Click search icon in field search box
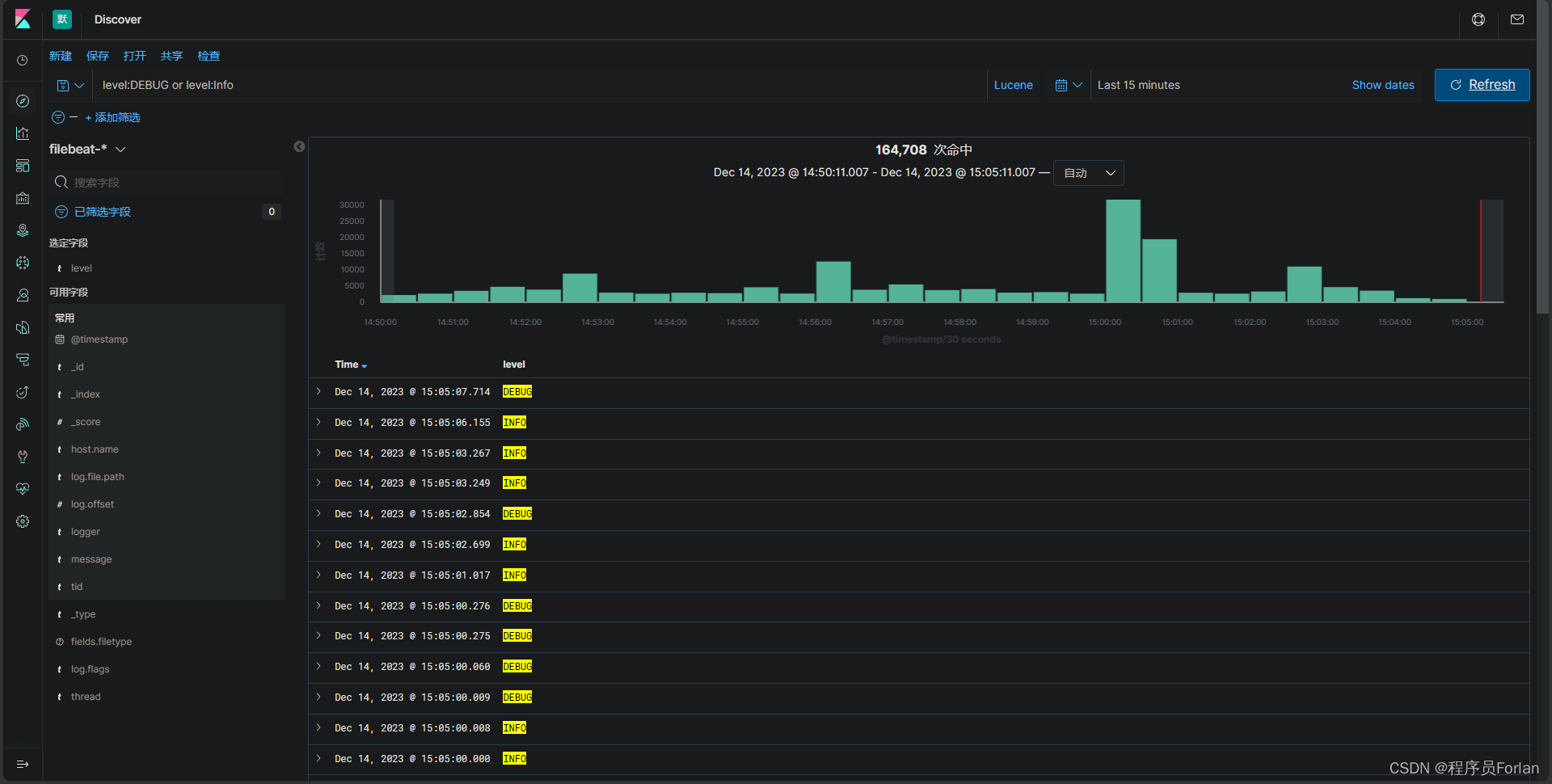Image resolution: width=1552 pixels, height=784 pixels. pyautogui.click(x=61, y=182)
